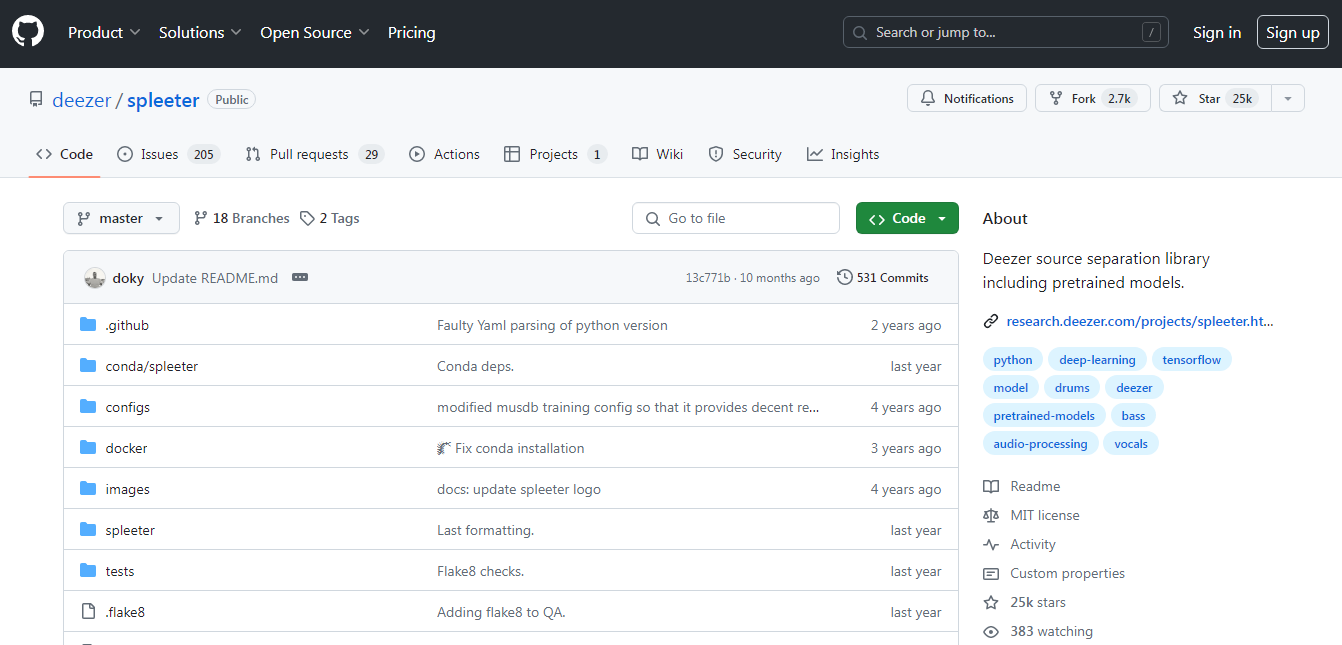Click the configs folder icon
The width and height of the screenshot is (1342, 645).
(88, 407)
